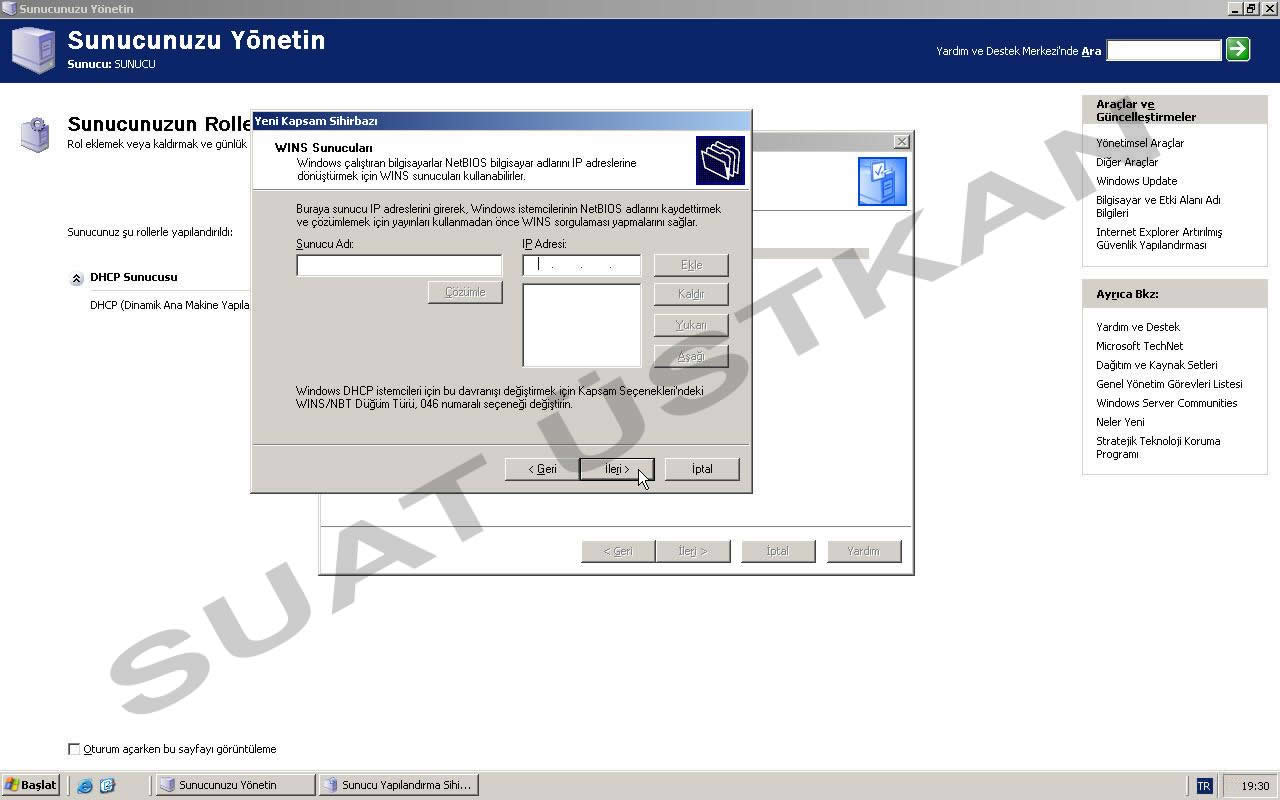Click the IP Adresi input field

[x=582, y=265]
